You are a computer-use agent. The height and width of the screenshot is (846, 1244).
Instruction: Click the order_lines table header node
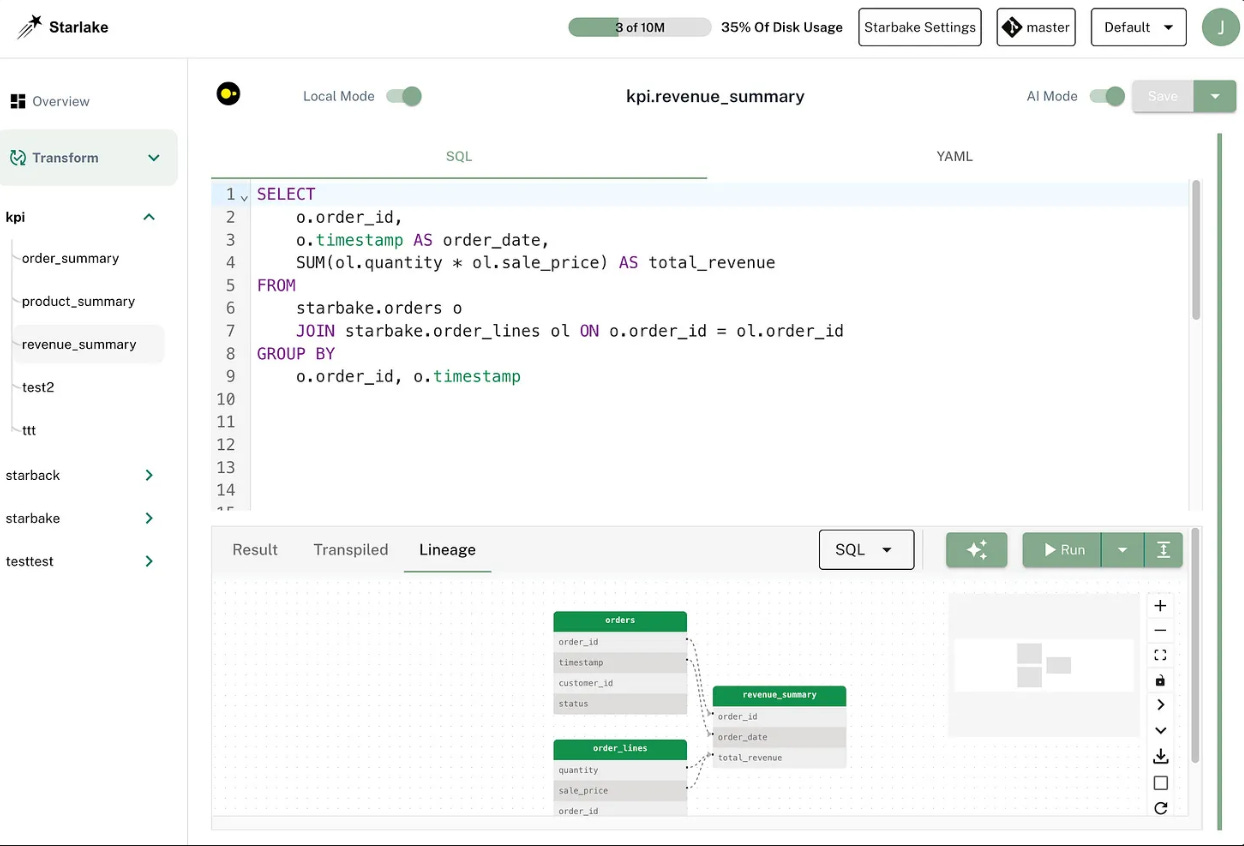[620, 749]
